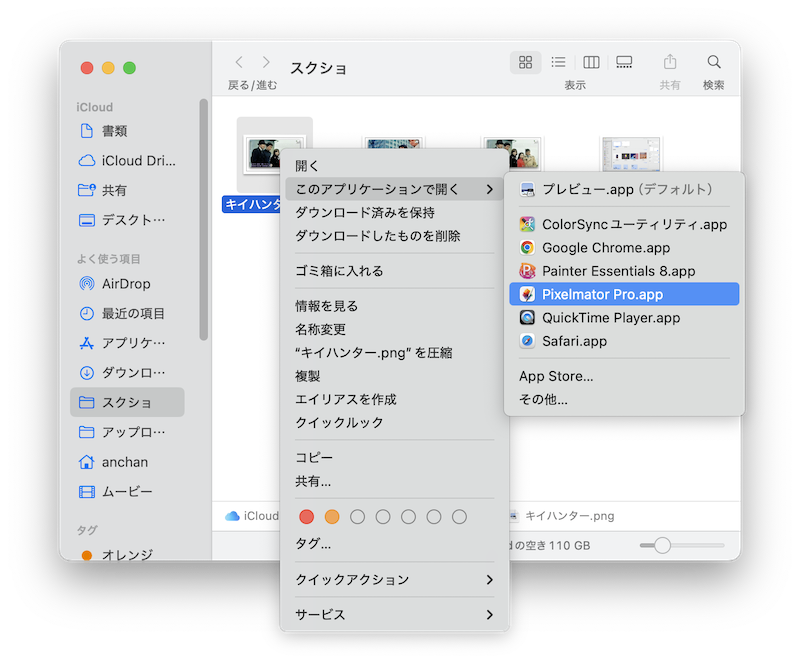800x660 pixels.
Task: Open with Google Chrome.app
Action: coord(624,248)
